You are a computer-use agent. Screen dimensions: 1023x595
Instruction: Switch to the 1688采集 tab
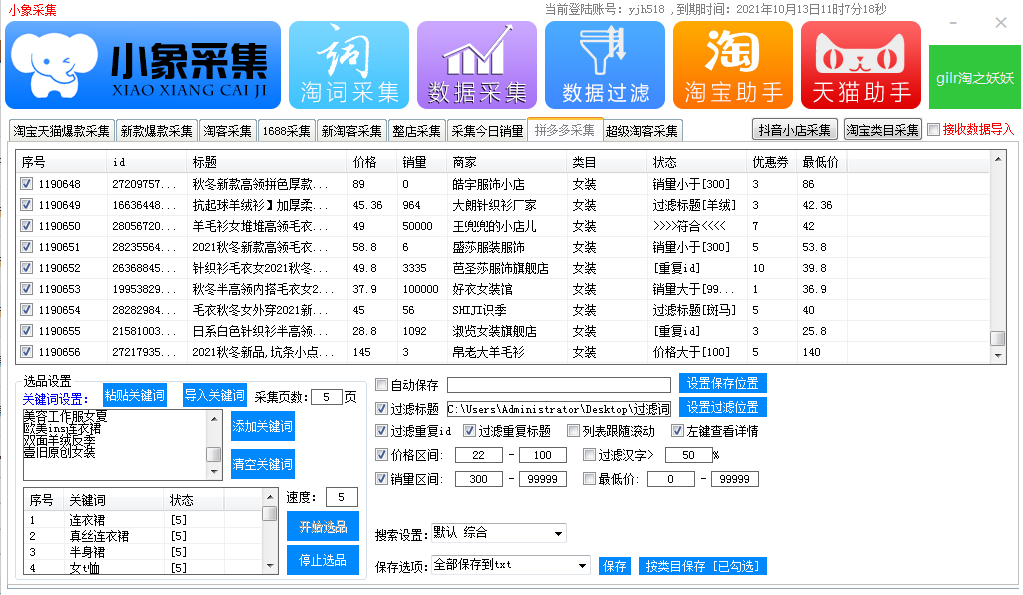[286, 130]
